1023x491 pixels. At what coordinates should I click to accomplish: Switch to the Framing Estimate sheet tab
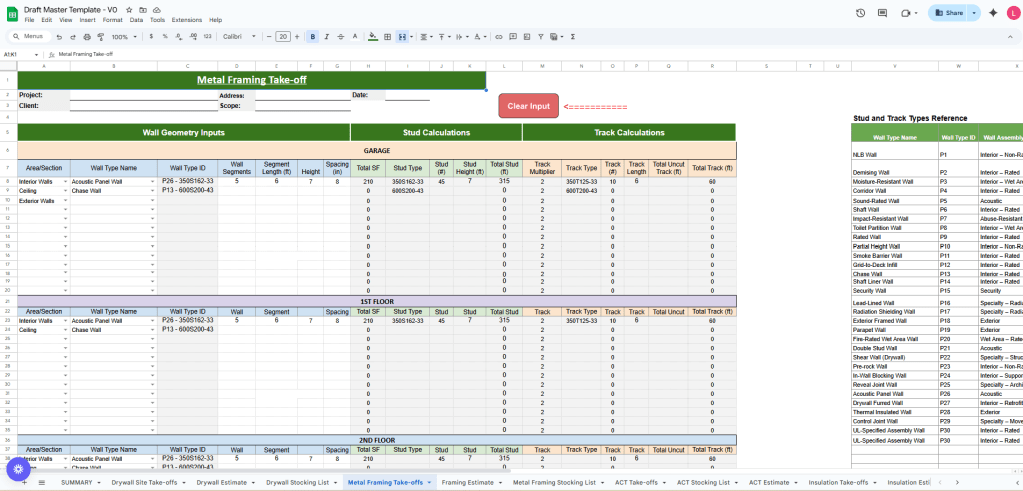coord(468,482)
